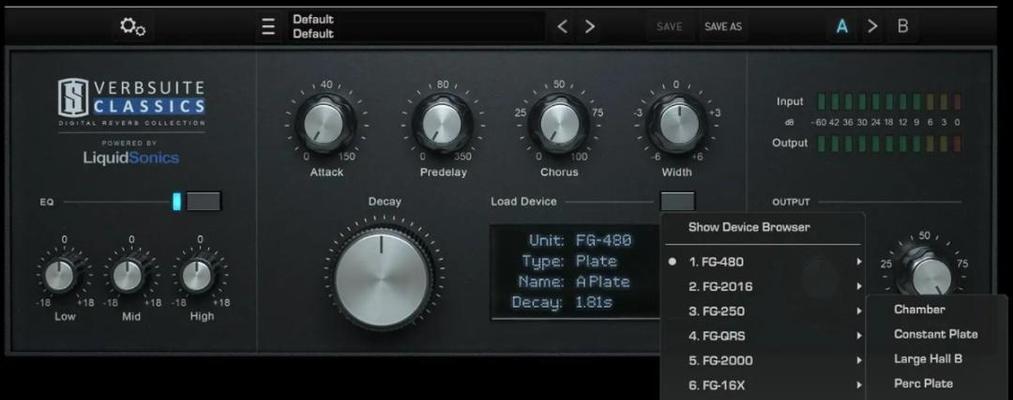This screenshot has width=1013, height=400.
Task: Select 6. FG-16X device entry
Action: [x=764, y=385]
